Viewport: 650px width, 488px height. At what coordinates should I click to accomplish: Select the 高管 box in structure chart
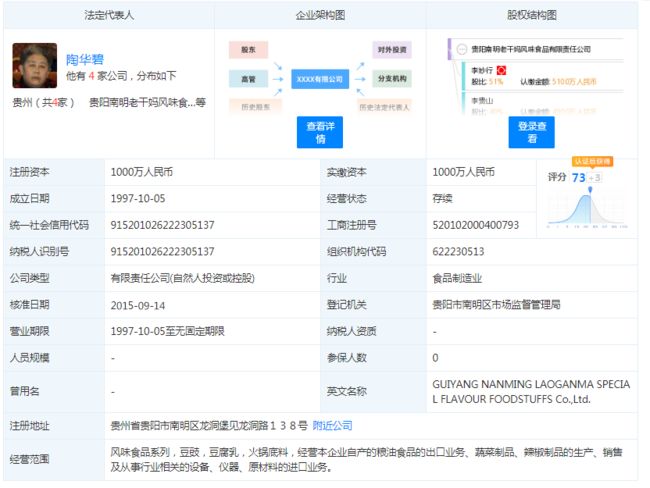[x=248, y=79]
